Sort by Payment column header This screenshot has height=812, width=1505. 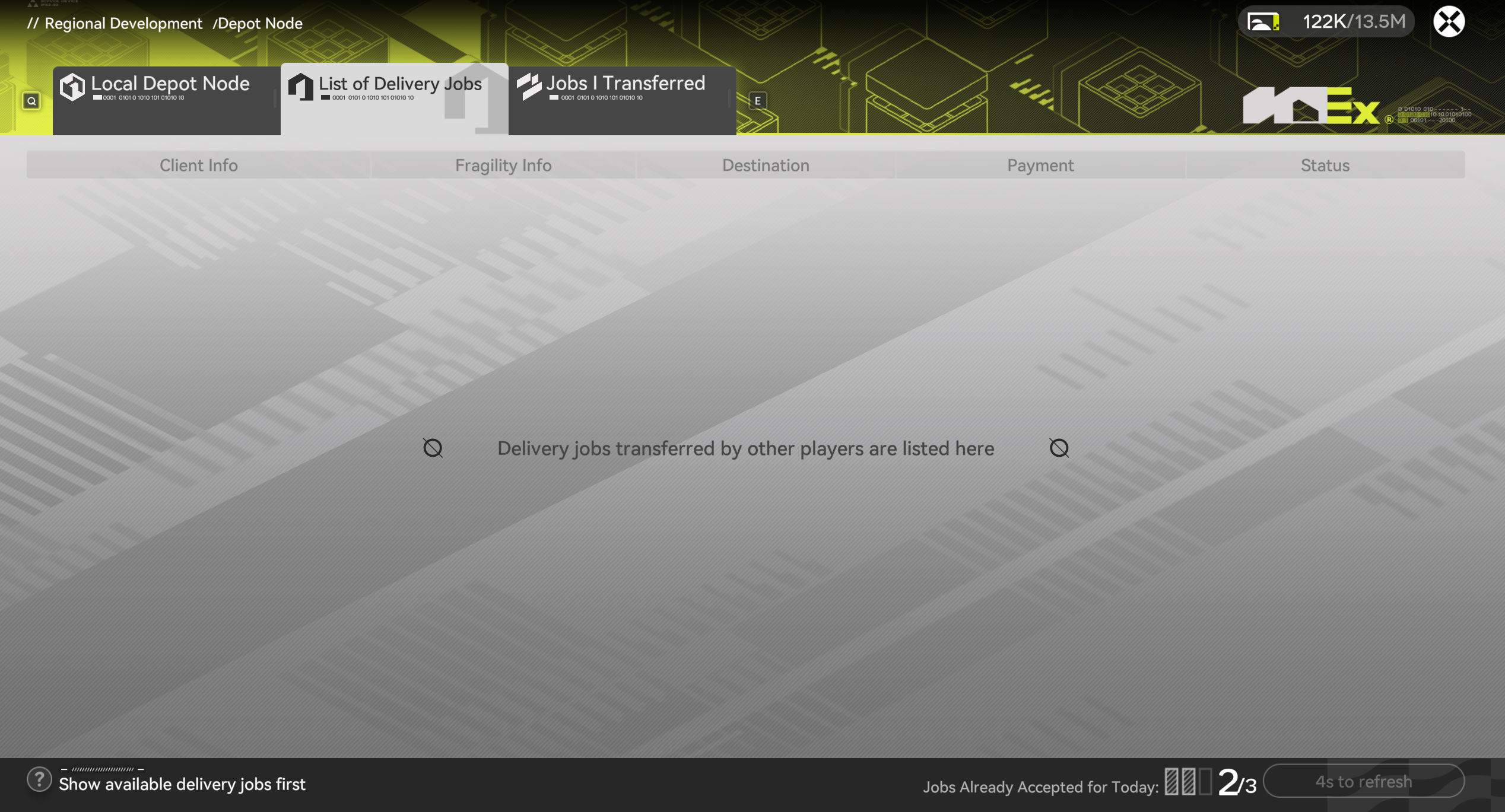point(1040,165)
